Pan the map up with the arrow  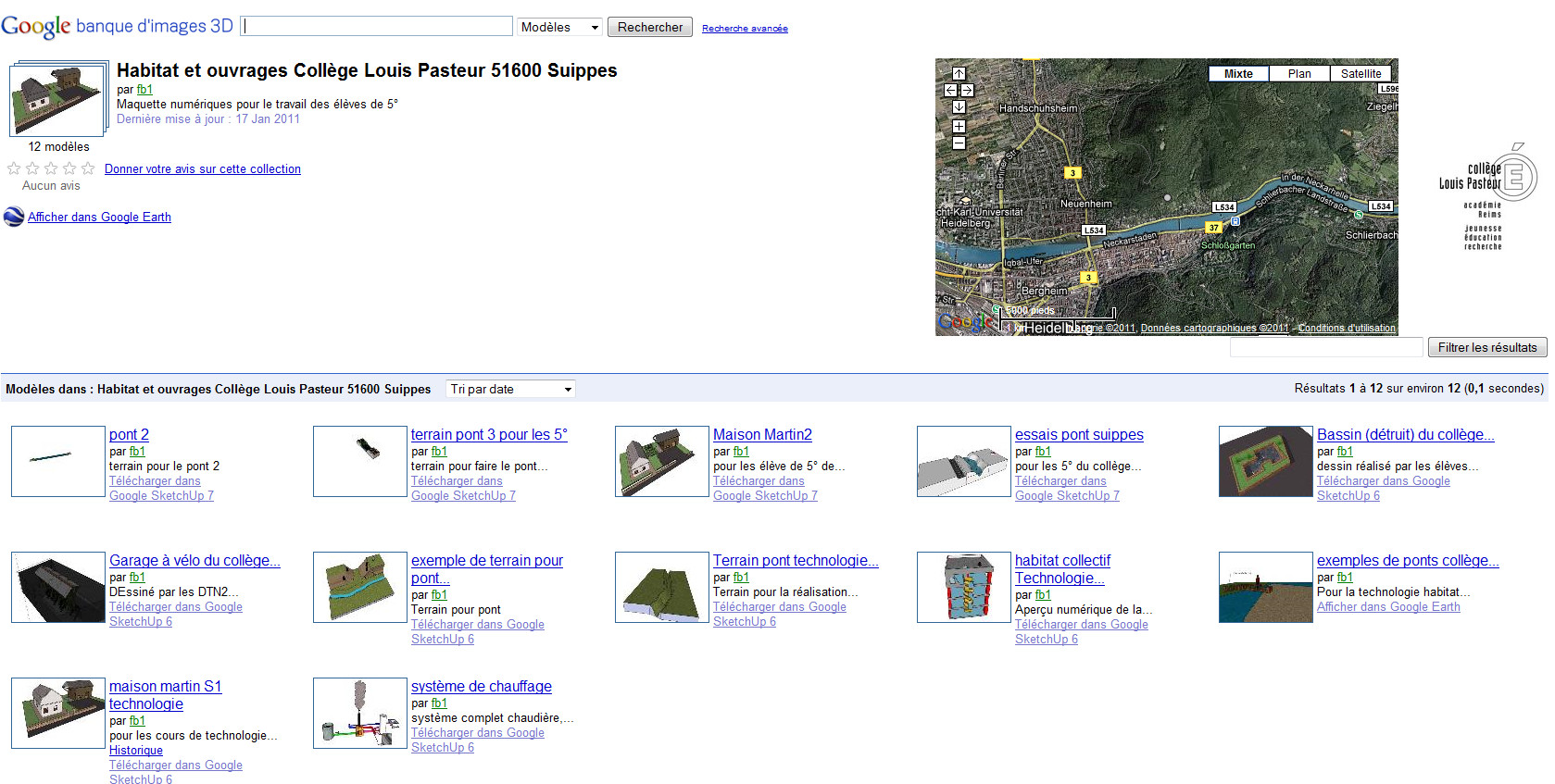coord(959,73)
